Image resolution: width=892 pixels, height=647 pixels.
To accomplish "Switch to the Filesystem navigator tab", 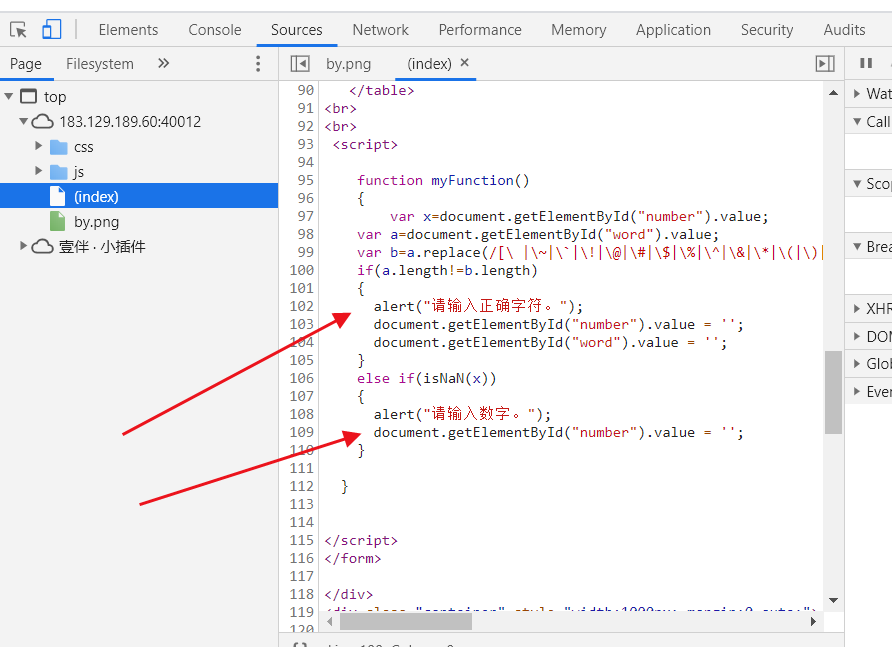I will (100, 64).
